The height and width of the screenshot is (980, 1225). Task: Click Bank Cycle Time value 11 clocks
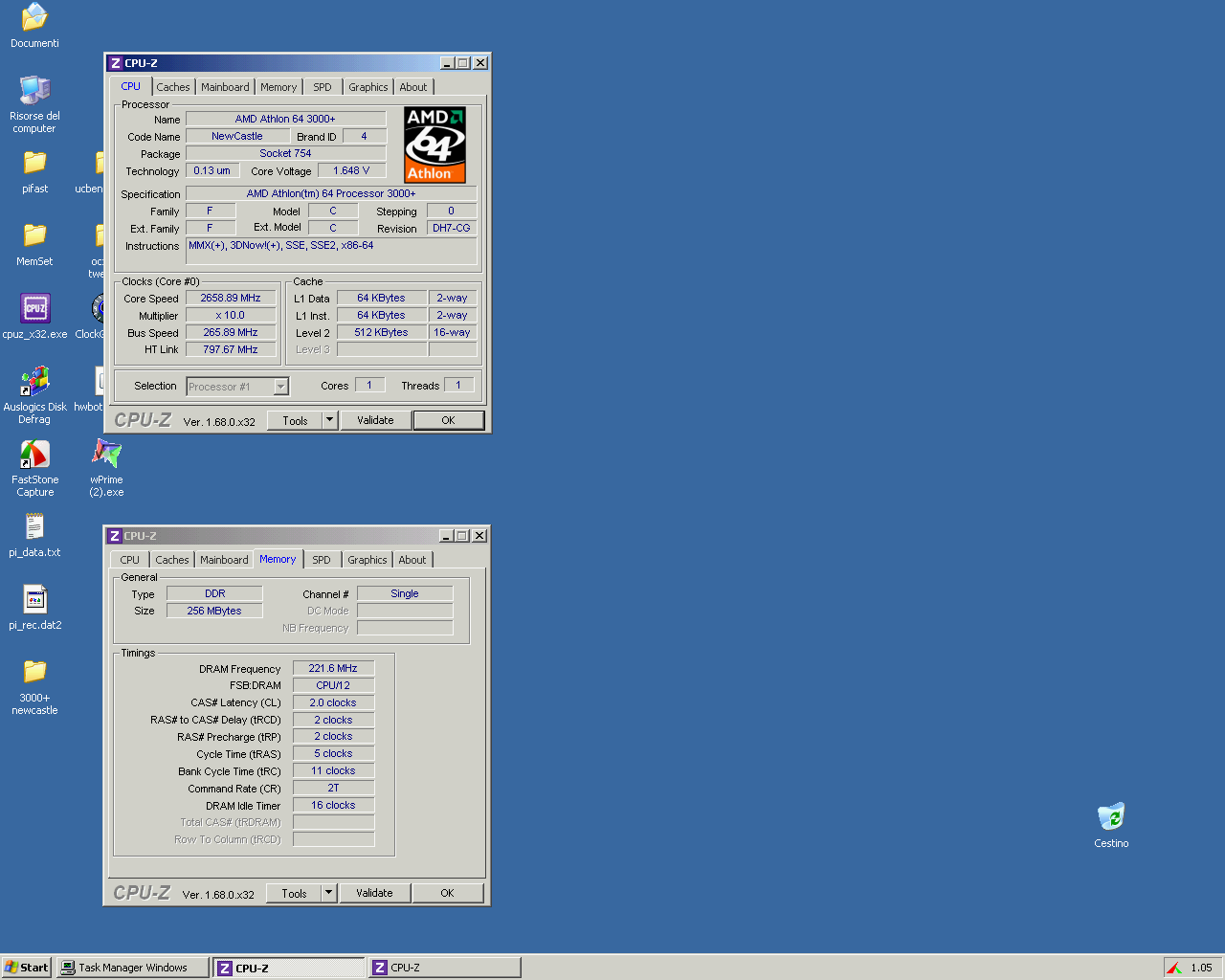coord(333,770)
